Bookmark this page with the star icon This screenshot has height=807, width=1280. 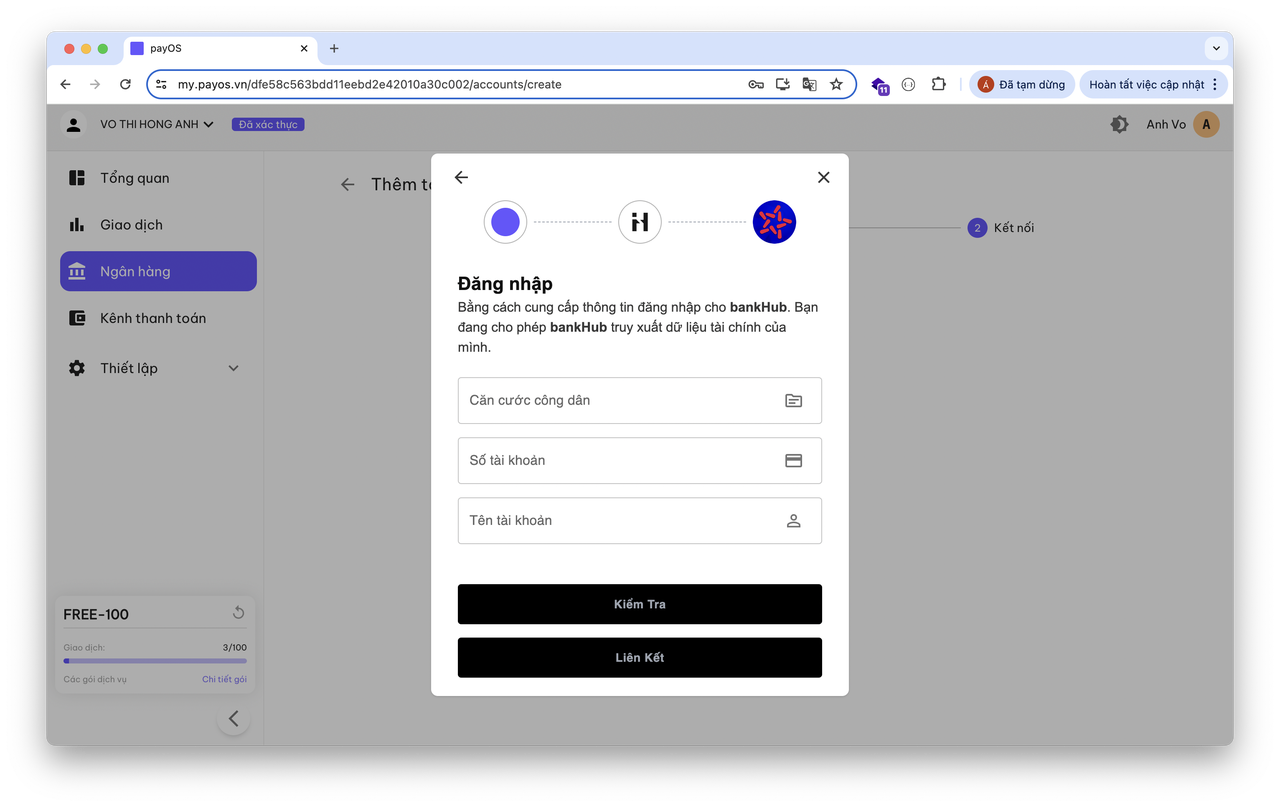836,85
